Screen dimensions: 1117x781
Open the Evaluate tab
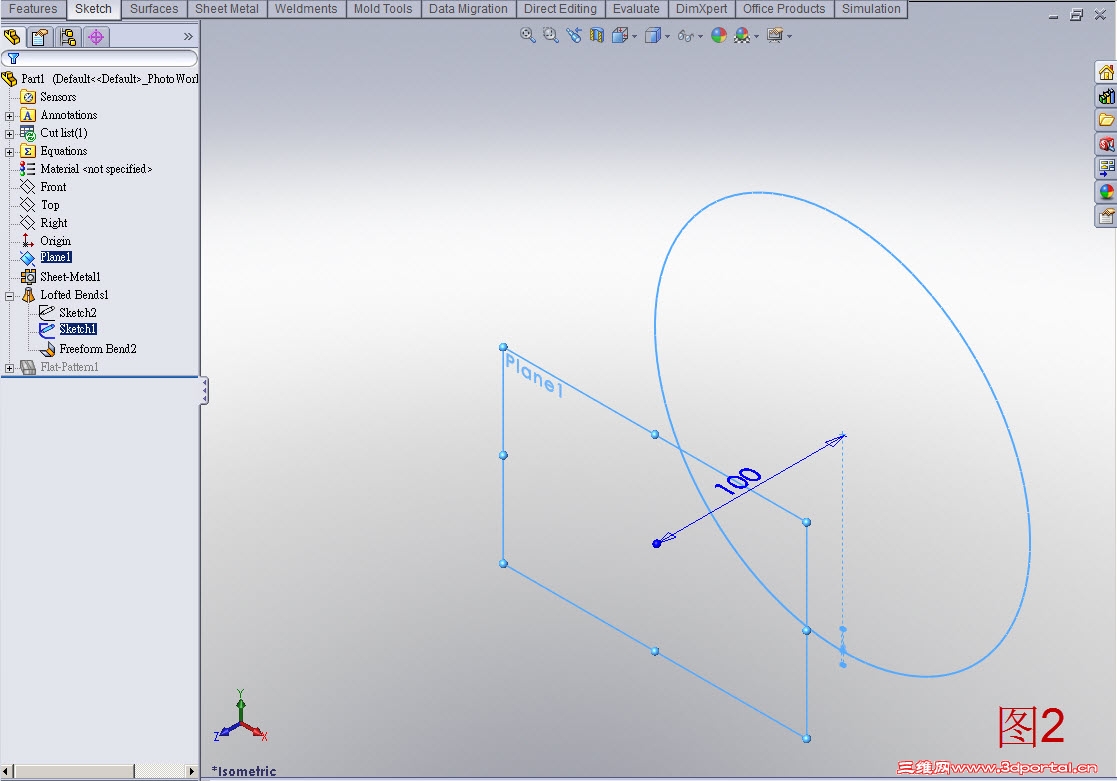point(636,9)
